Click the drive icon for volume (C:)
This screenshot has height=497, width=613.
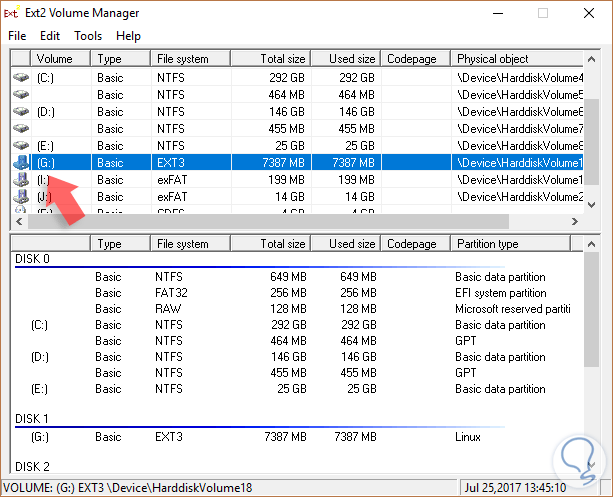click(21, 77)
